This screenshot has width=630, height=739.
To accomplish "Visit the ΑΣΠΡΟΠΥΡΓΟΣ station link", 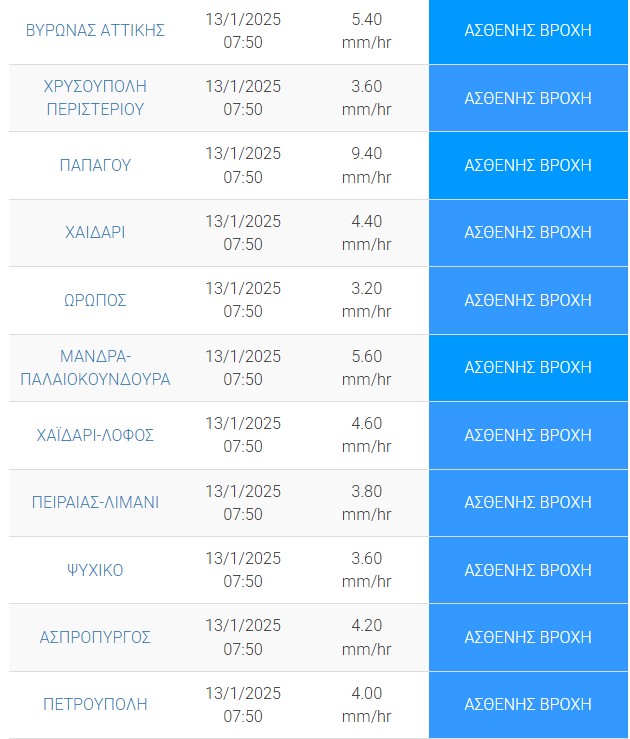I will (95, 637).
